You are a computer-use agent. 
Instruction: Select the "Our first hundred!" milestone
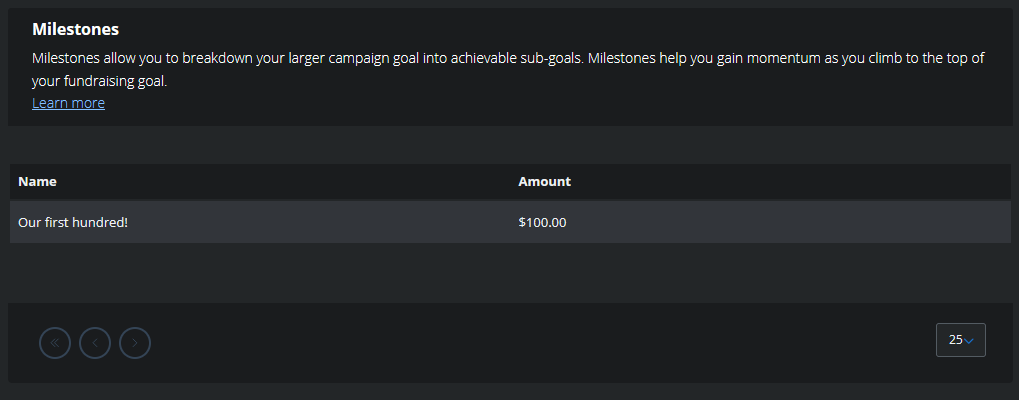click(73, 222)
